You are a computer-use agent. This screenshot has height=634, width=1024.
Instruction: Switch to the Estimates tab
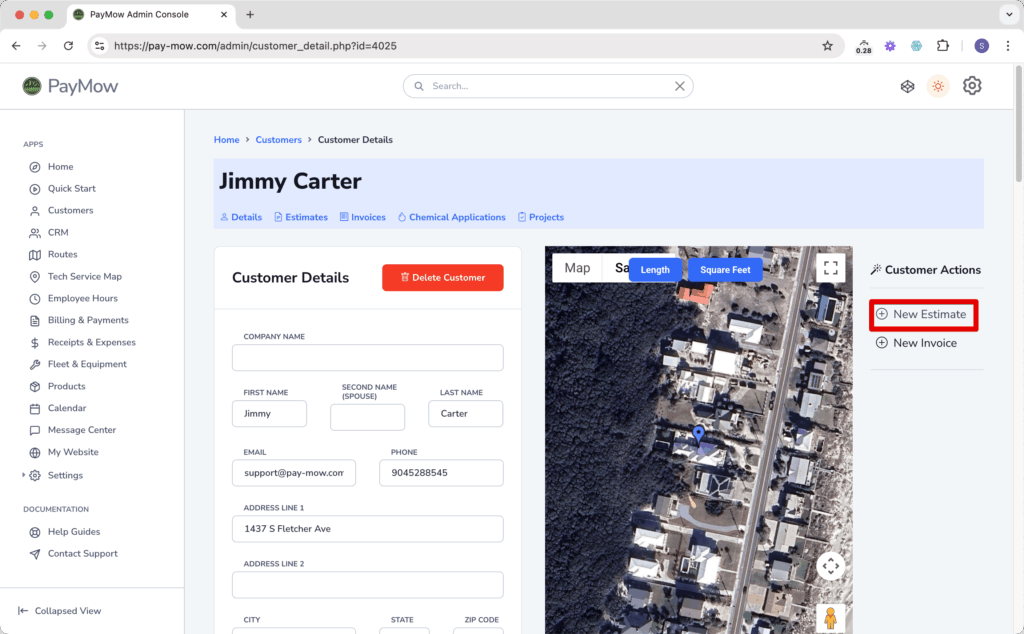pyautogui.click(x=301, y=217)
